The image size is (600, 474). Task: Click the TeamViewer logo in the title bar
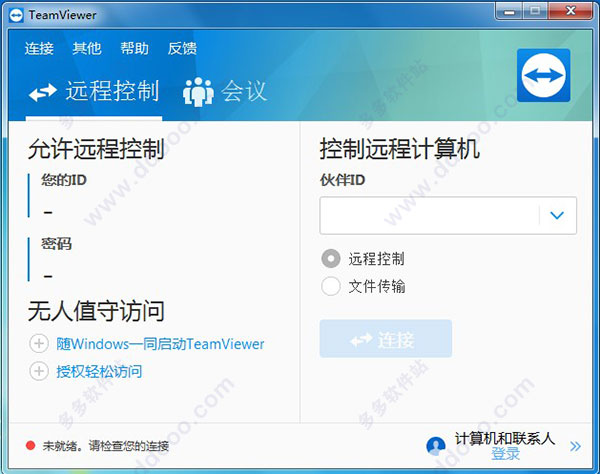pyautogui.click(x=16, y=15)
